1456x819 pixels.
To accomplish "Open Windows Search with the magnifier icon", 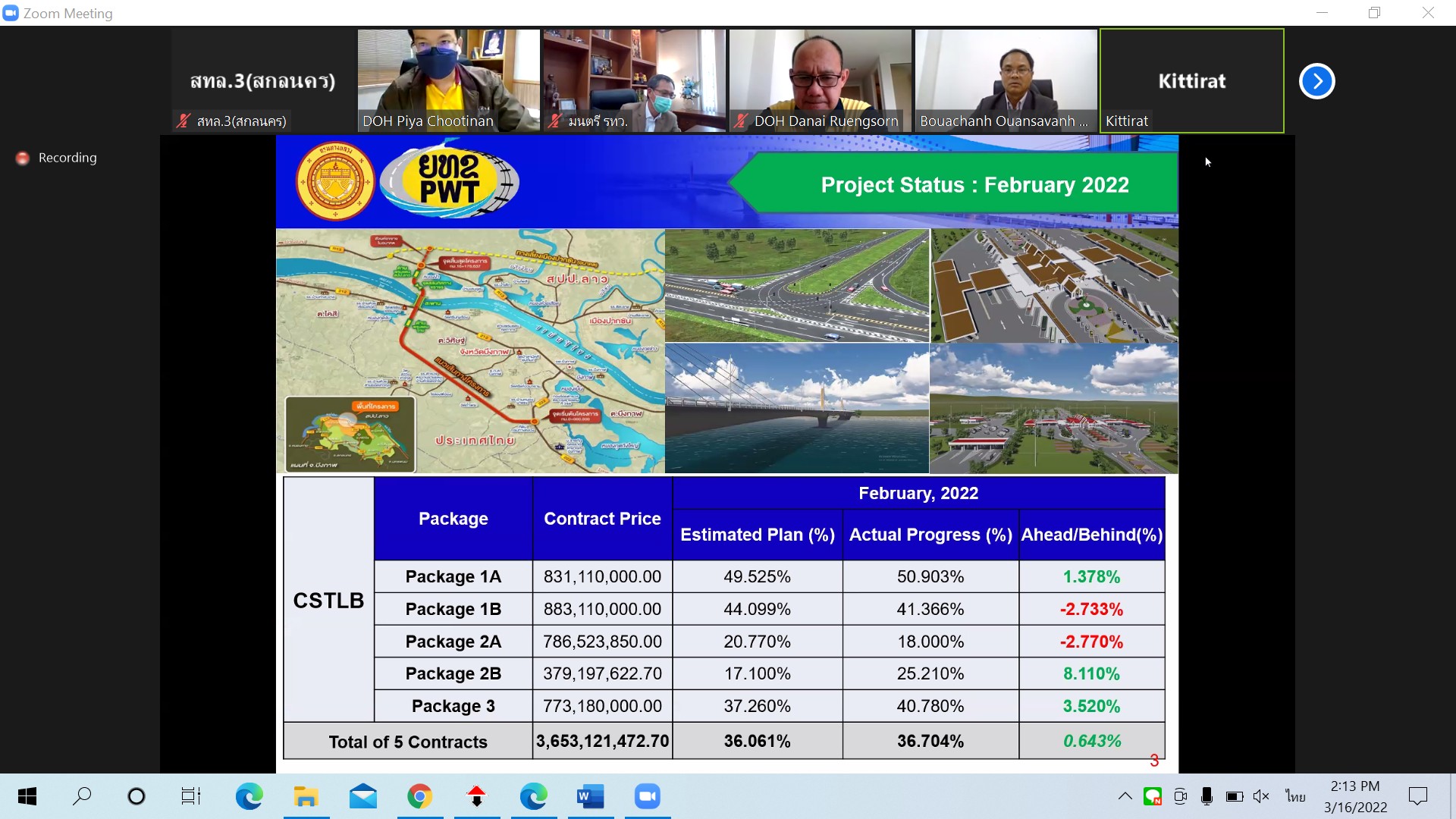I will [x=82, y=796].
